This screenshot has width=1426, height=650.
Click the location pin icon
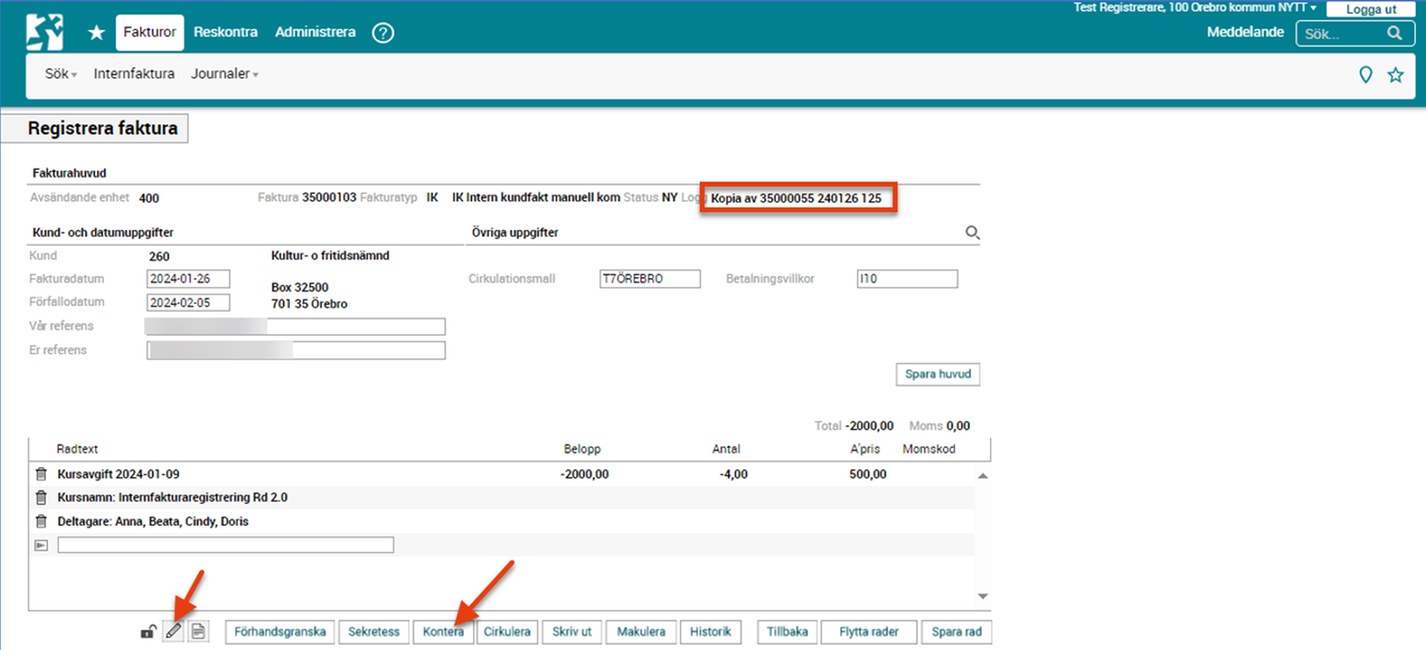point(1365,75)
